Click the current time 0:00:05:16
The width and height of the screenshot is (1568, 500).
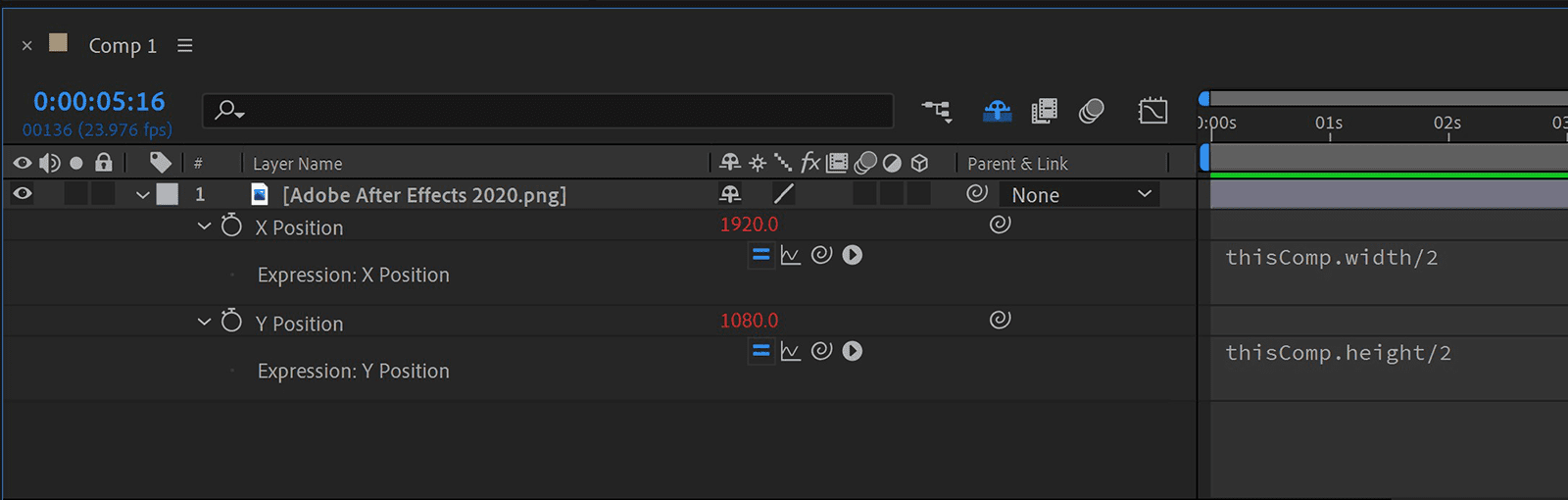pyautogui.click(x=99, y=102)
